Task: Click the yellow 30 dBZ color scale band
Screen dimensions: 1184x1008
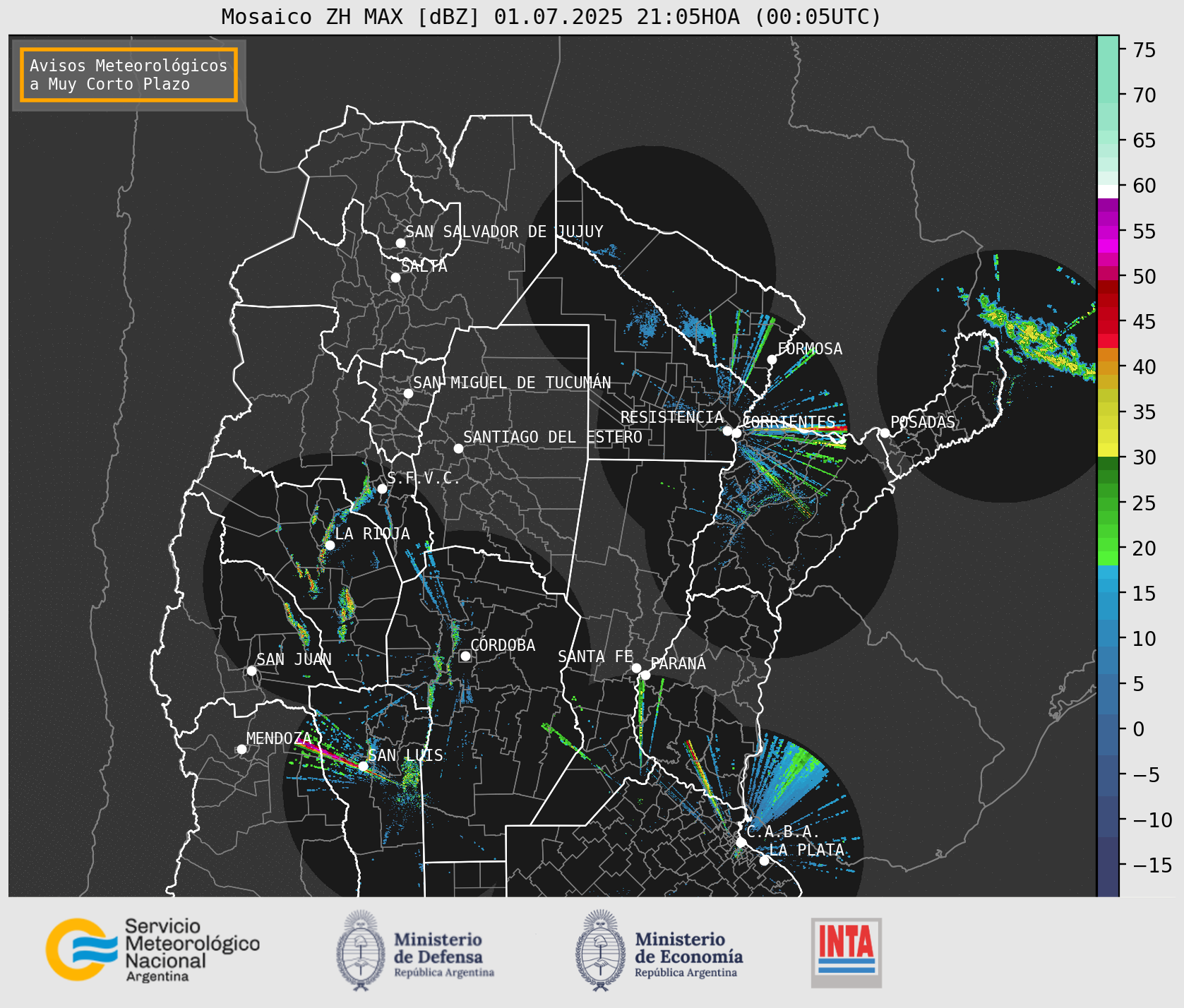Action: [x=1108, y=450]
